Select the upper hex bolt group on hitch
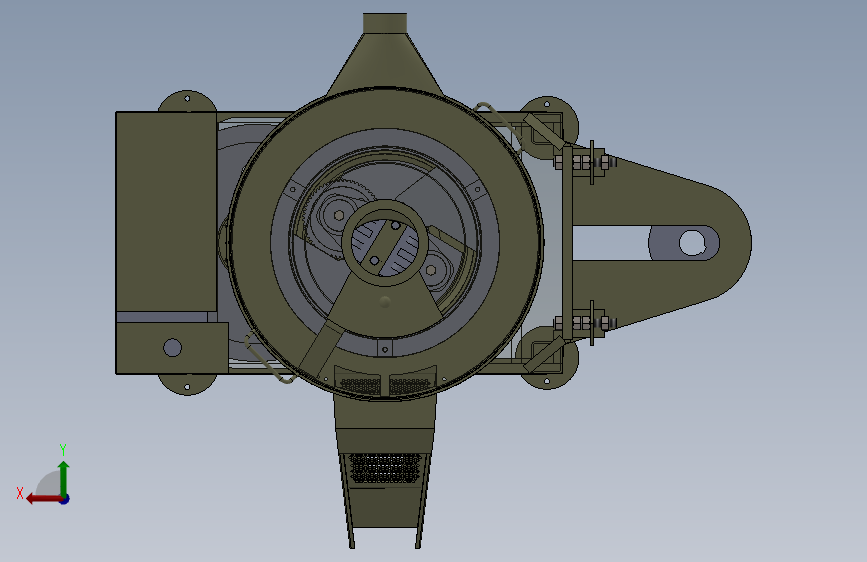867x562 pixels. (585, 162)
